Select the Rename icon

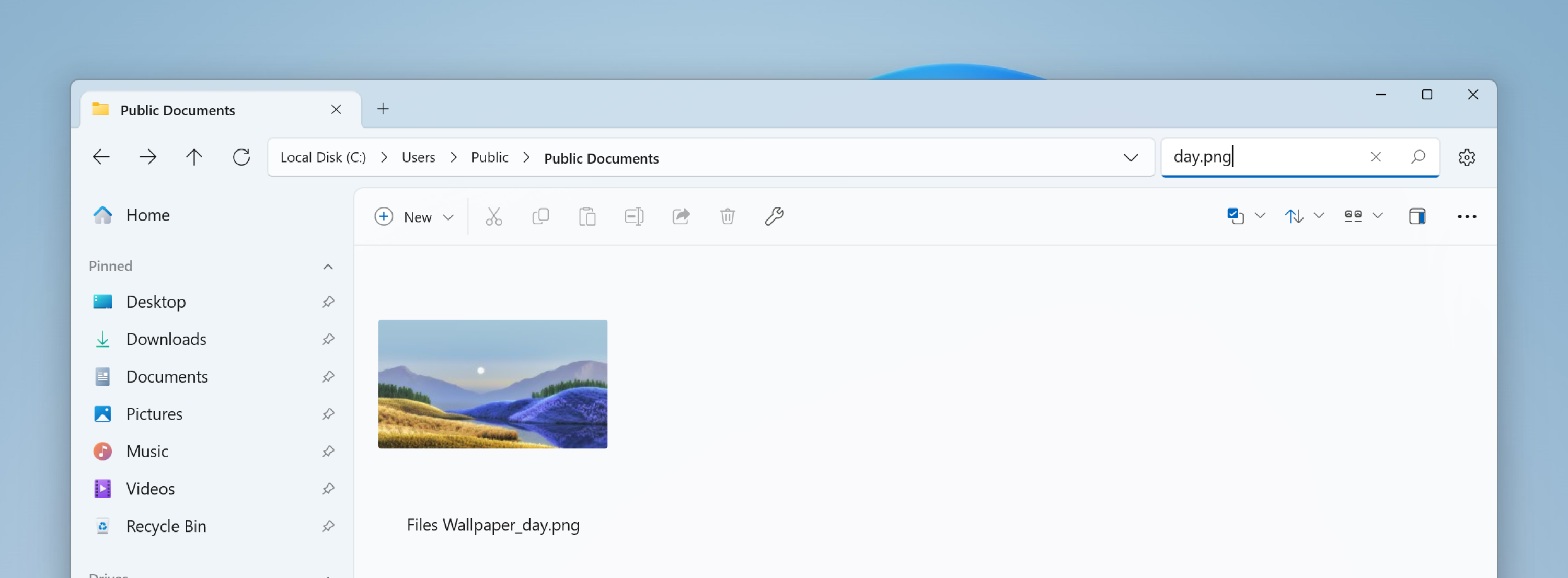coord(633,216)
